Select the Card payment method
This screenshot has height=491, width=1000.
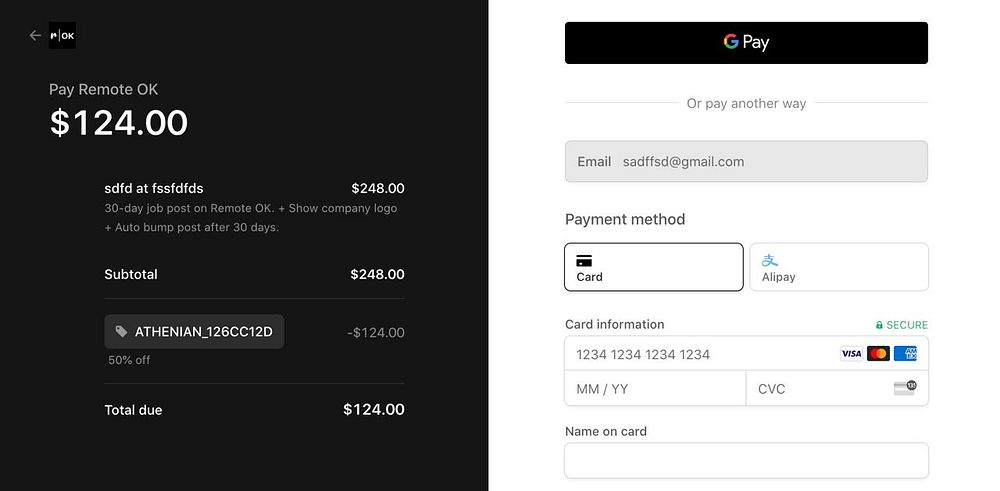(653, 267)
